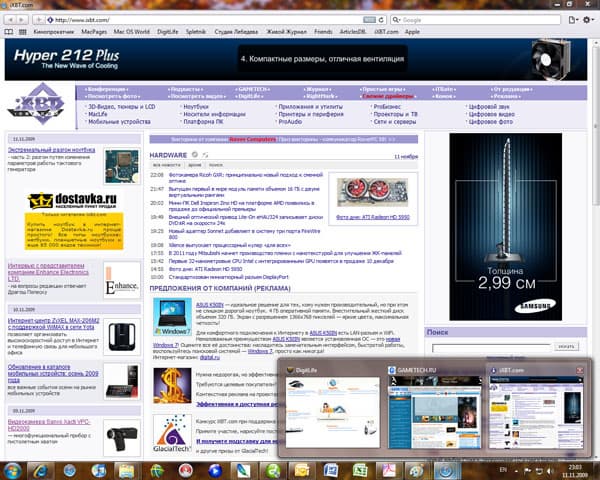Open the Friends bookmark
Image resolution: width=600 pixels, height=480 pixels.
tap(323, 32)
